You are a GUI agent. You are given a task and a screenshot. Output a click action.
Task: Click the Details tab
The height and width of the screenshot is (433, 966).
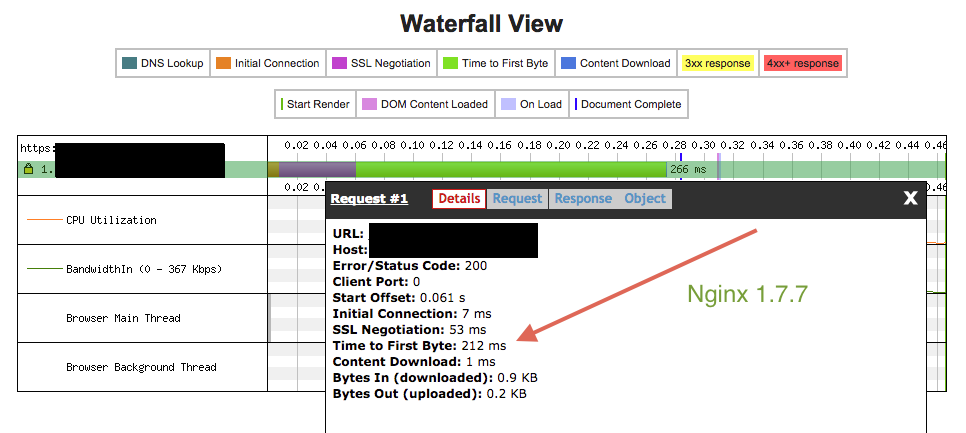coord(459,199)
